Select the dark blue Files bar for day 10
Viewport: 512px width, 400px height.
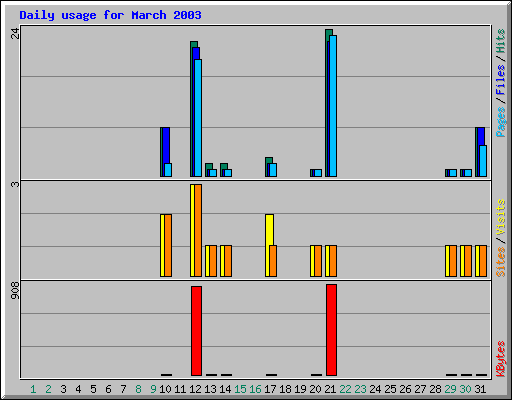click(166, 145)
